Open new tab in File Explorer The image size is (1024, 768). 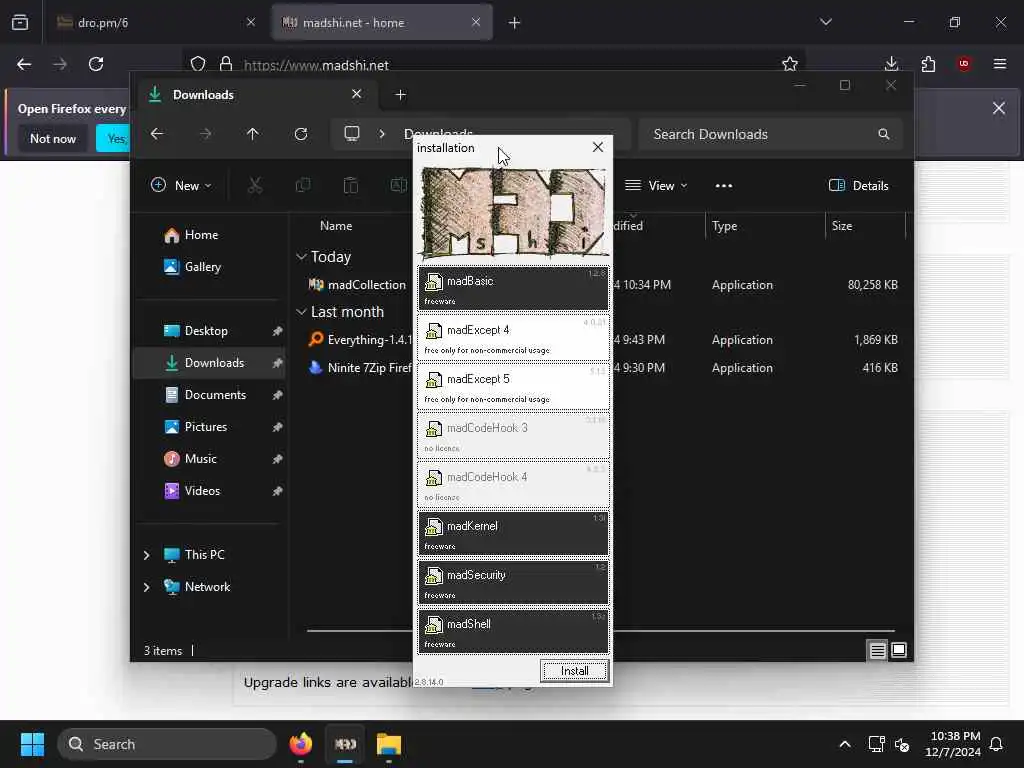(400, 95)
